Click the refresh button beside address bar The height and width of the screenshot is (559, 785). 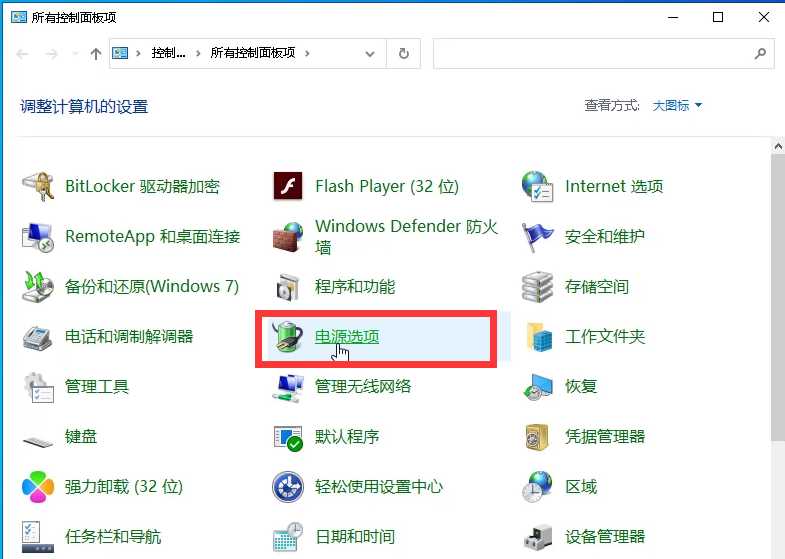(403, 54)
